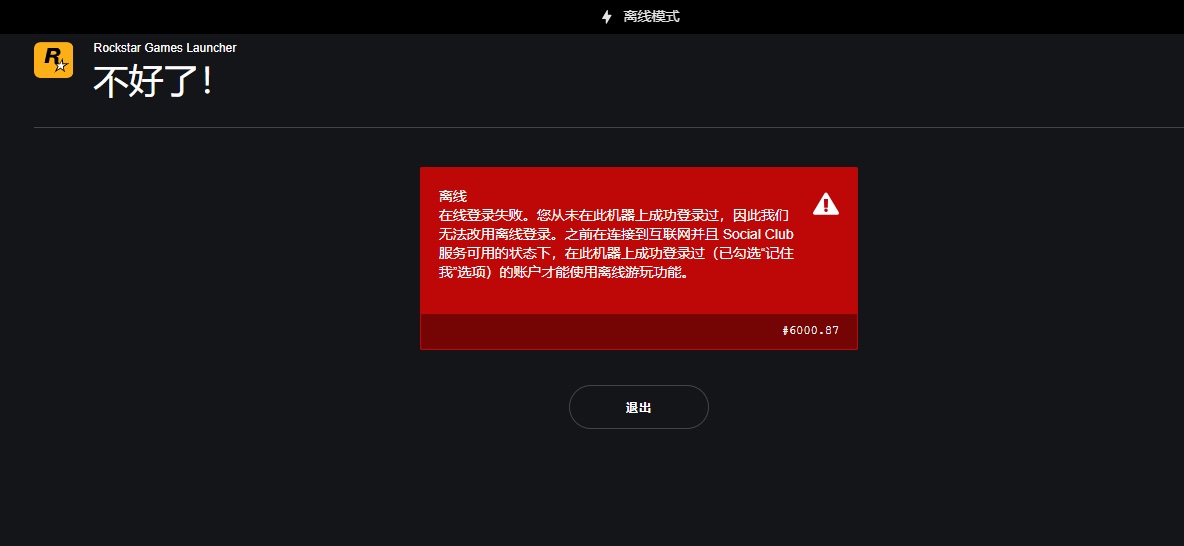Click the dark red footer strip of the error
The image size is (1184, 546).
coord(639,332)
